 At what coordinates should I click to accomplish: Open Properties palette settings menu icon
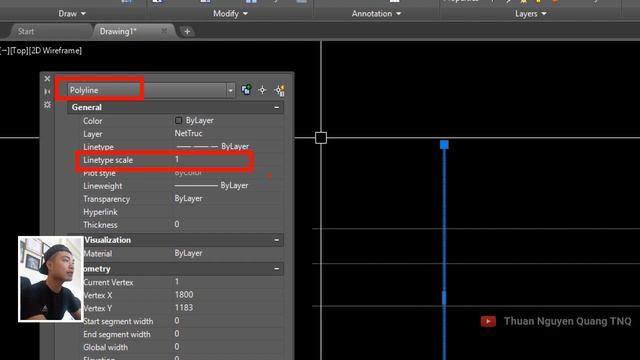click(x=47, y=105)
